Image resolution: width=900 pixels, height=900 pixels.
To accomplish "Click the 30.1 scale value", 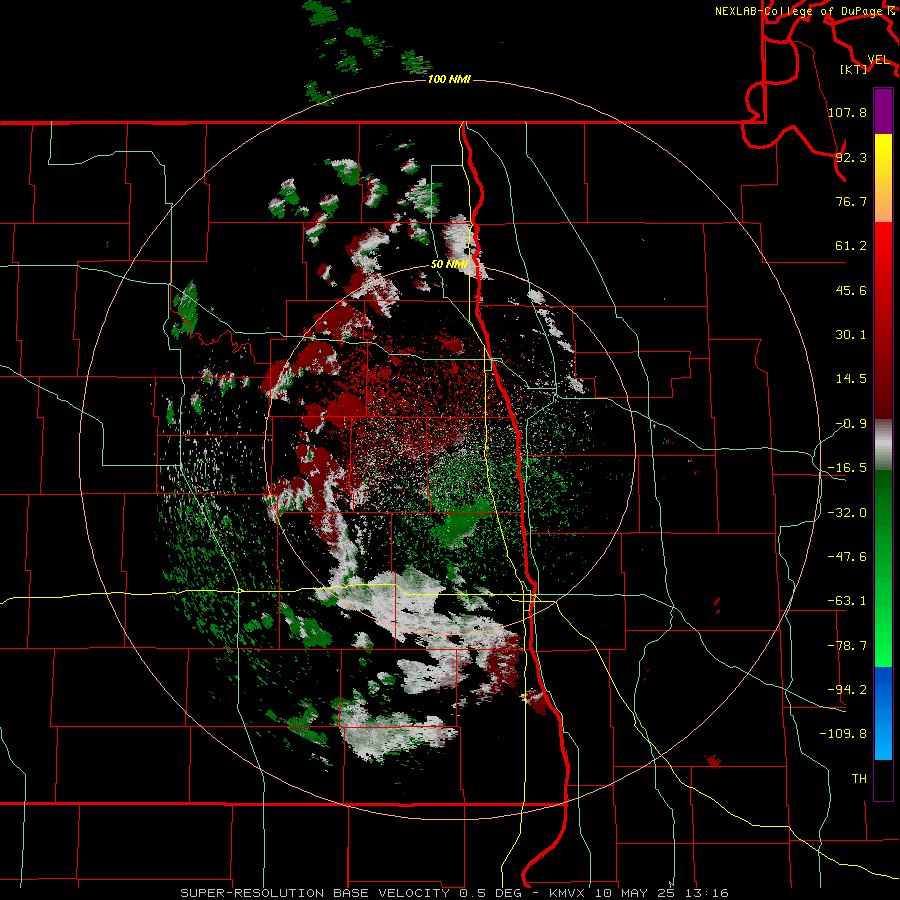I will 851,335.
